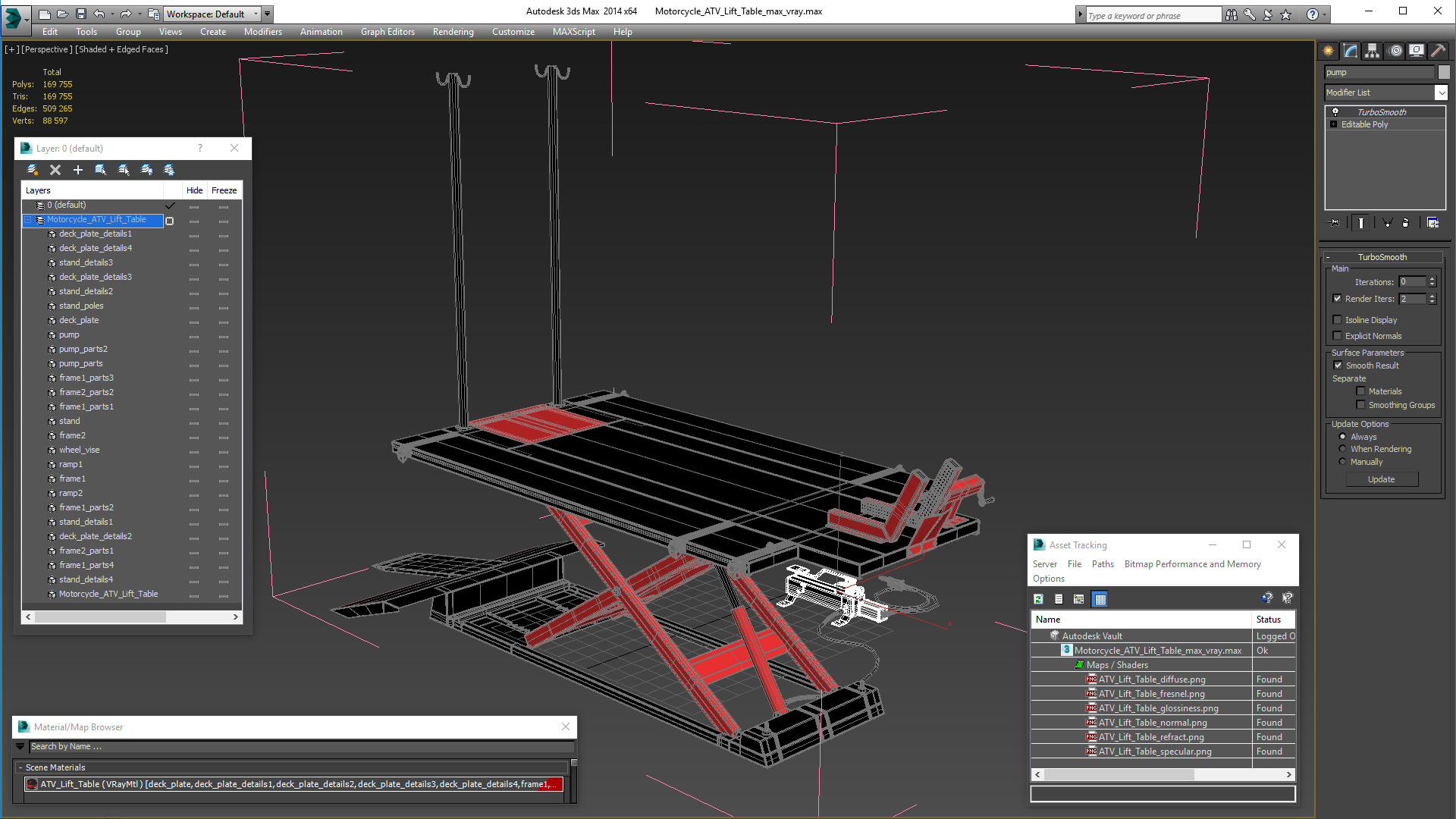Open the Utilities hammer panel tab
This screenshot has width=1456, height=819.
click(x=1438, y=51)
